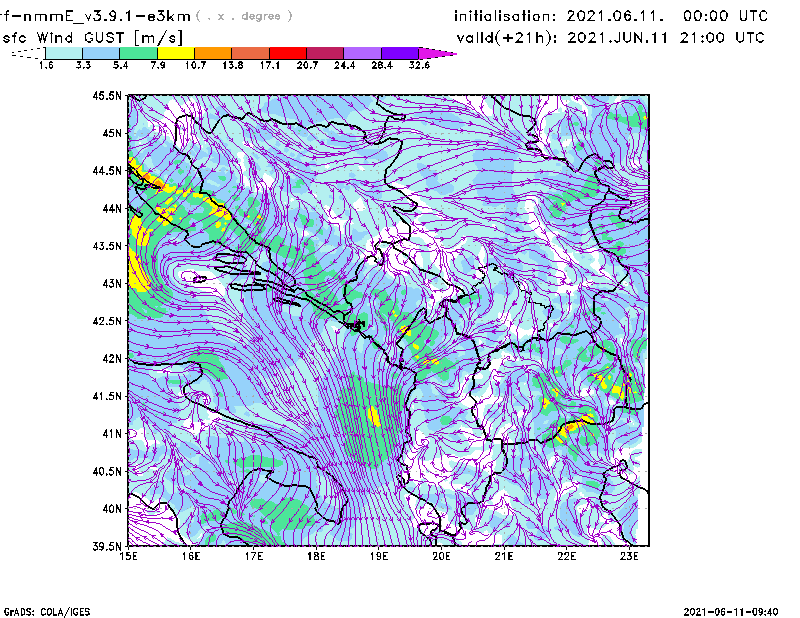Click the crimson legend color swatch

coord(324,53)
